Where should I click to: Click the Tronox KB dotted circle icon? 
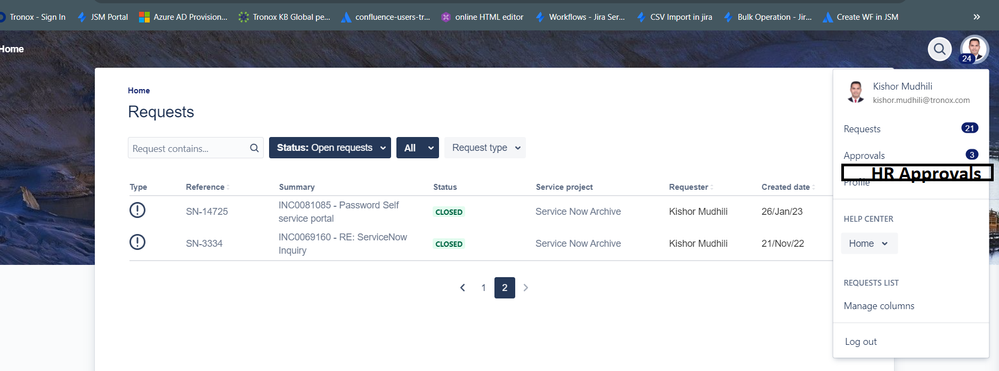[243, 17]
